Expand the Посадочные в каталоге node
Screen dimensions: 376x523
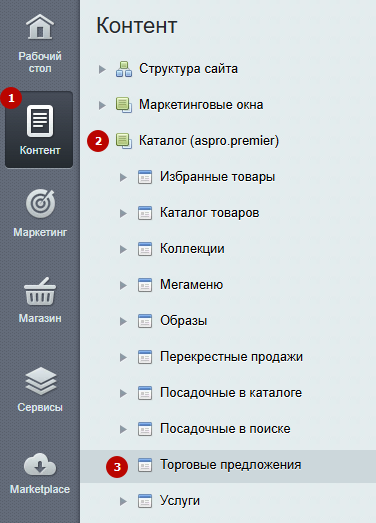(123, 394)
